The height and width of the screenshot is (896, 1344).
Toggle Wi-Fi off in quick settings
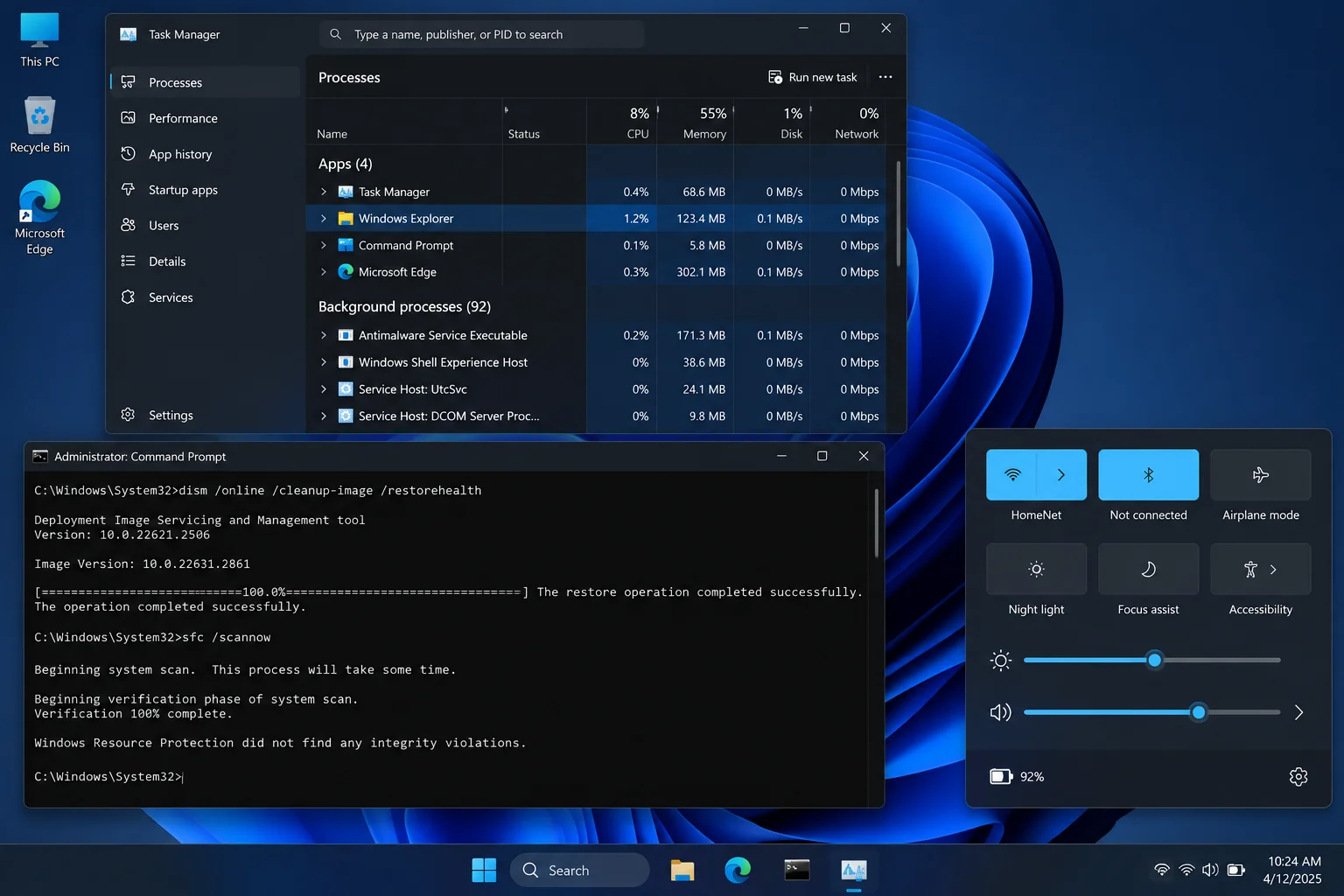(x=1011, y=475)
